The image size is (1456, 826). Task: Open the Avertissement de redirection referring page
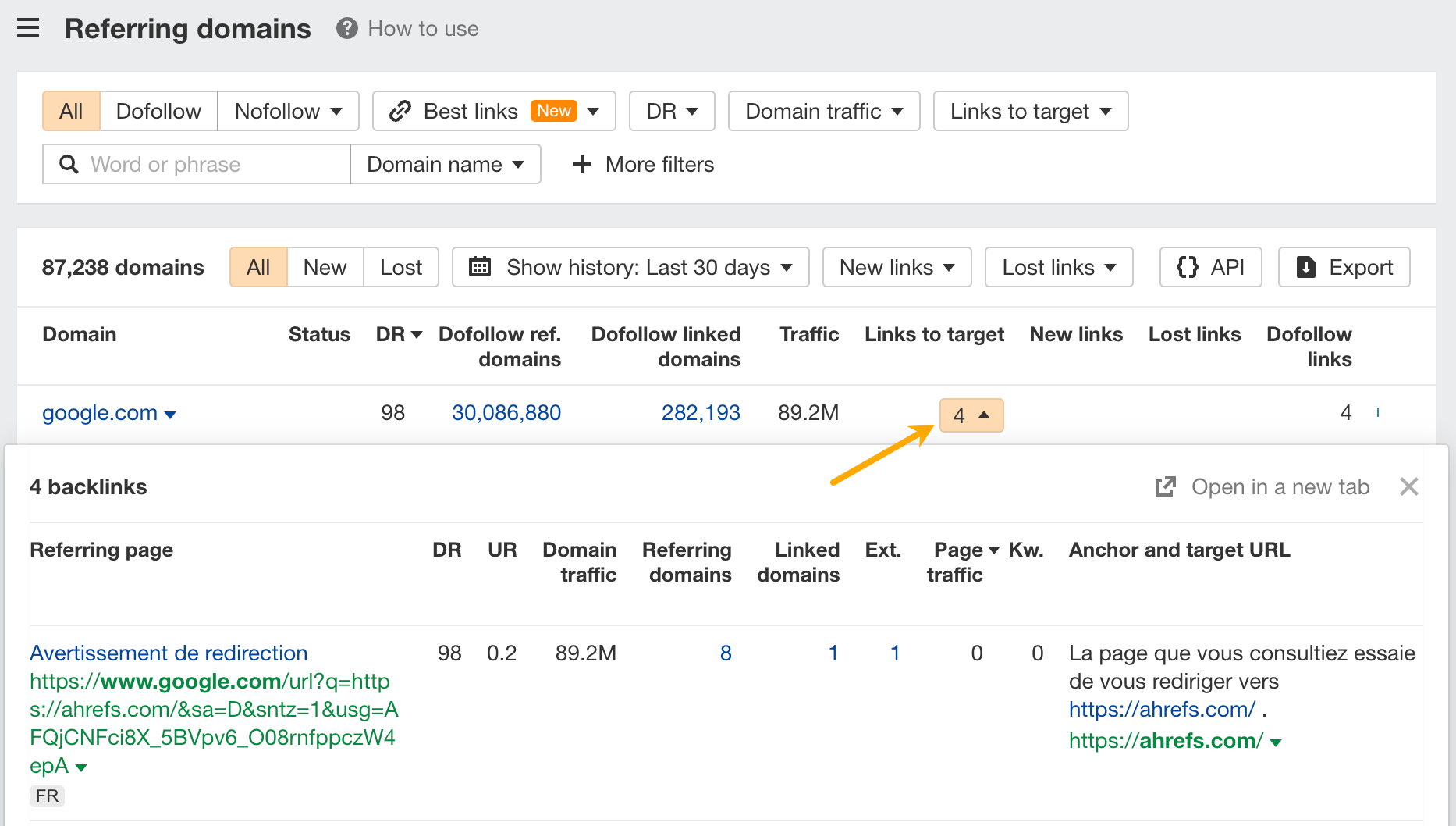(x=168, y=653)
